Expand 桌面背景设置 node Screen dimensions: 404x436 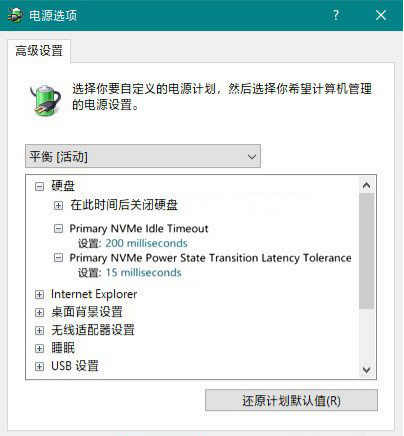(x=39, y=312)
